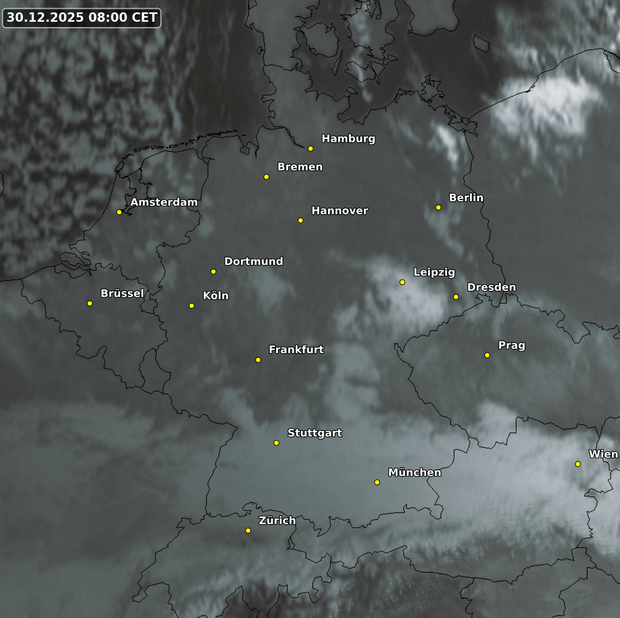Select the yellow dot for Dortmund

[x=213, y=271]
